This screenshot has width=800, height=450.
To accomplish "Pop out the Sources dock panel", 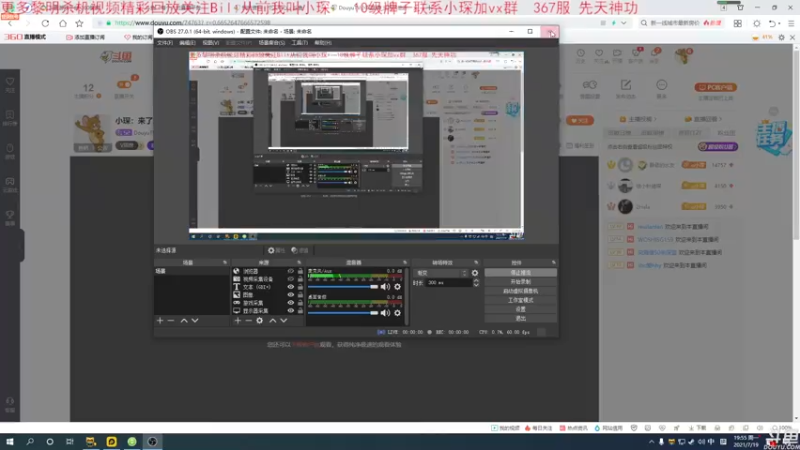I will (299, 263).
